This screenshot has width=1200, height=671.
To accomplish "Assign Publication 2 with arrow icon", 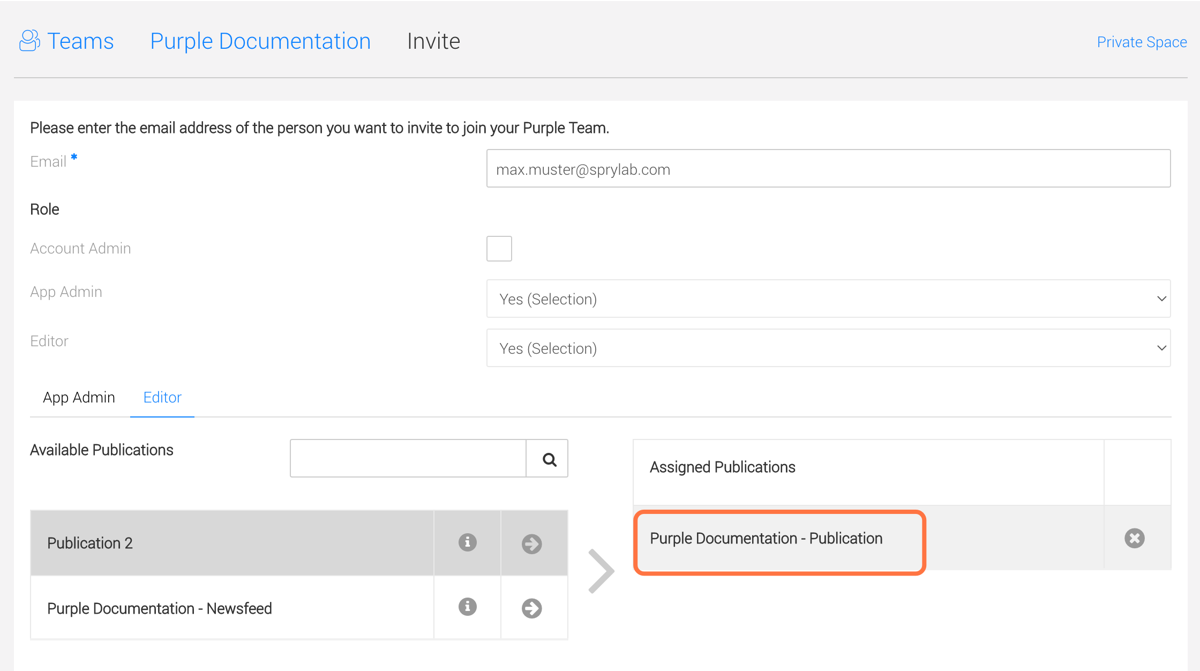I will click(532, 544).
